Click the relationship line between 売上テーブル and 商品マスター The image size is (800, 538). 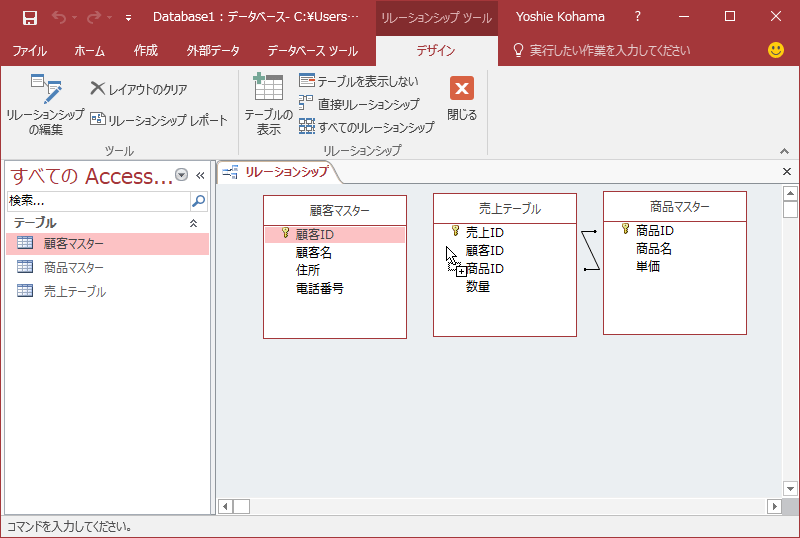(x=590, y=250)
